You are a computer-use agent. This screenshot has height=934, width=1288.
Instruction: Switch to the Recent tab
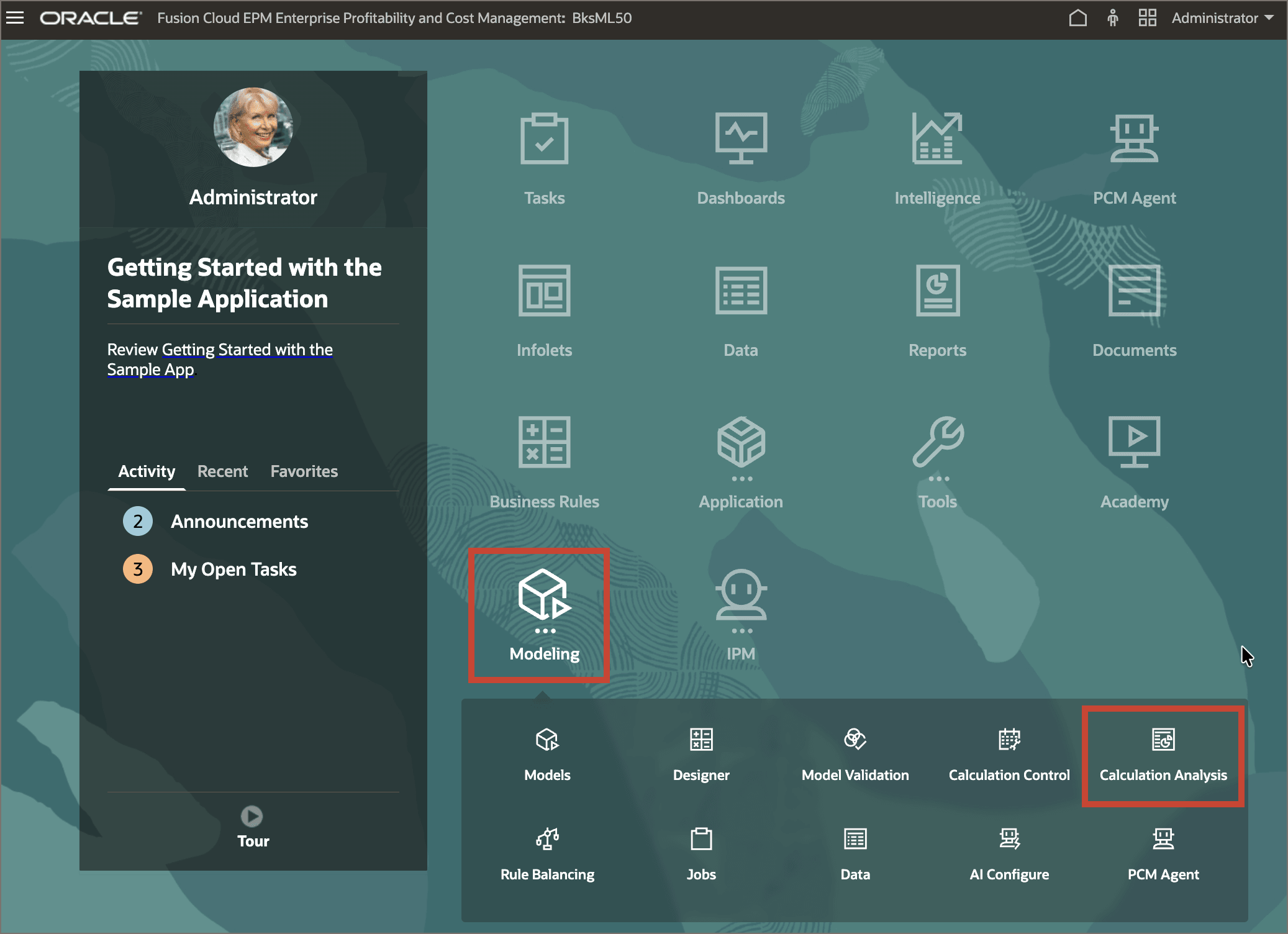(222, 471)
